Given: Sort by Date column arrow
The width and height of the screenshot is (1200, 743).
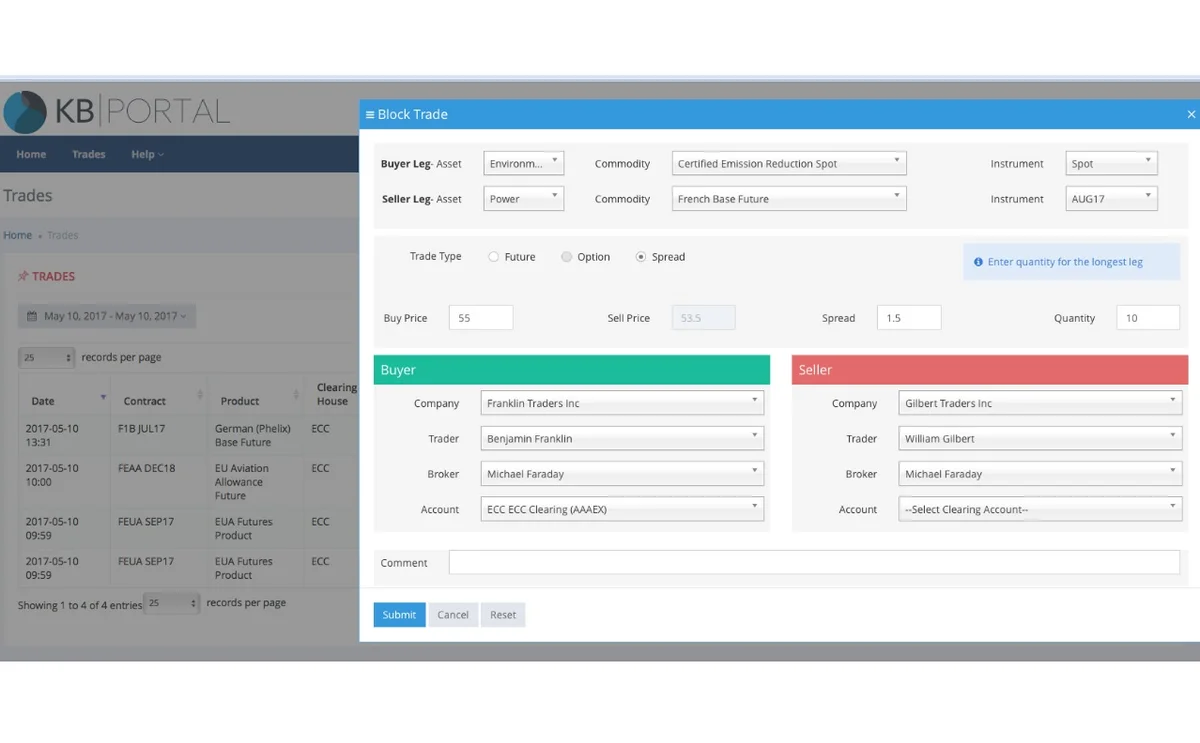Looking at the screenshot, I should [x=103, y=397].
